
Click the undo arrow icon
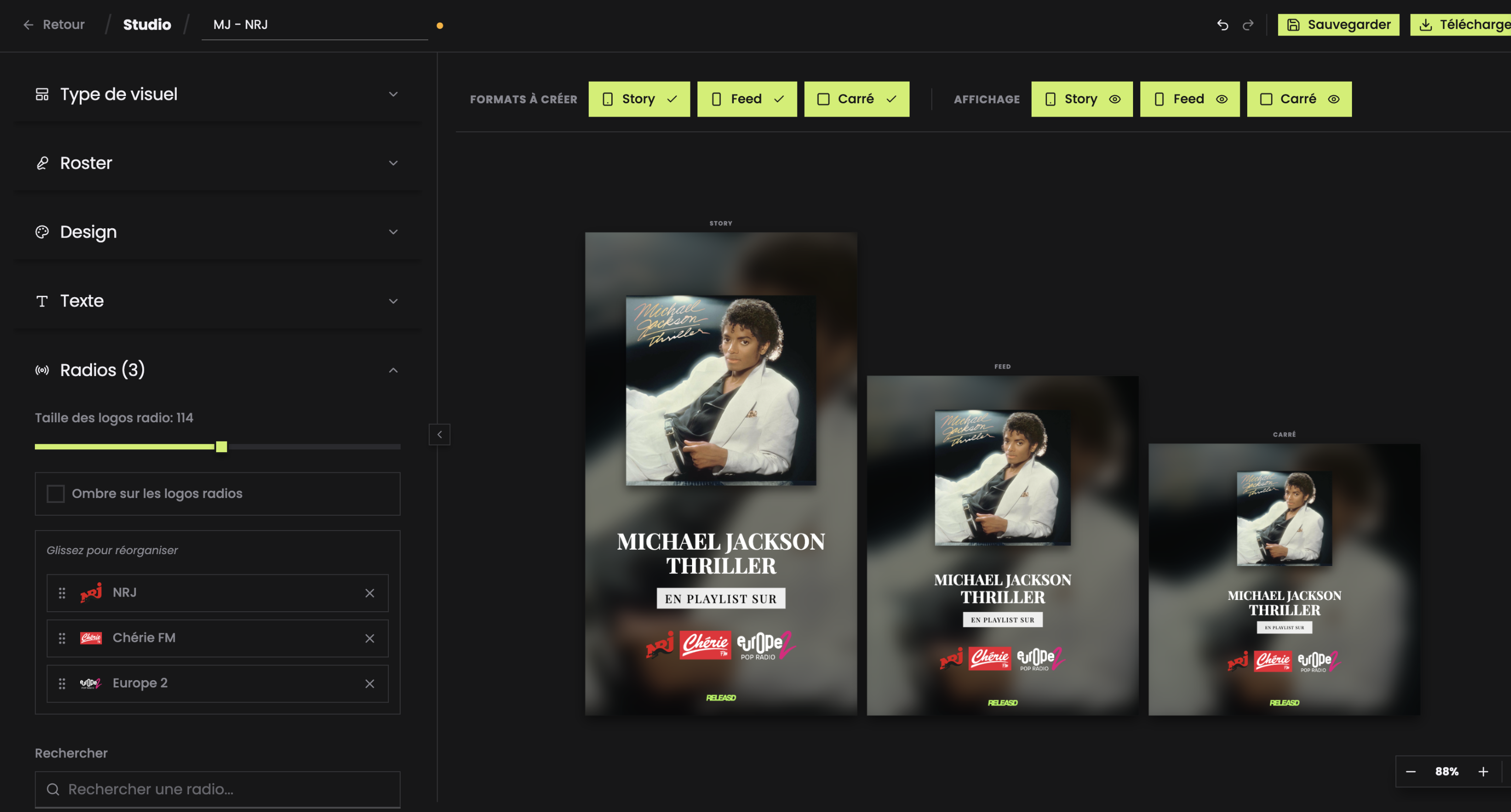tap(1223, 25)
